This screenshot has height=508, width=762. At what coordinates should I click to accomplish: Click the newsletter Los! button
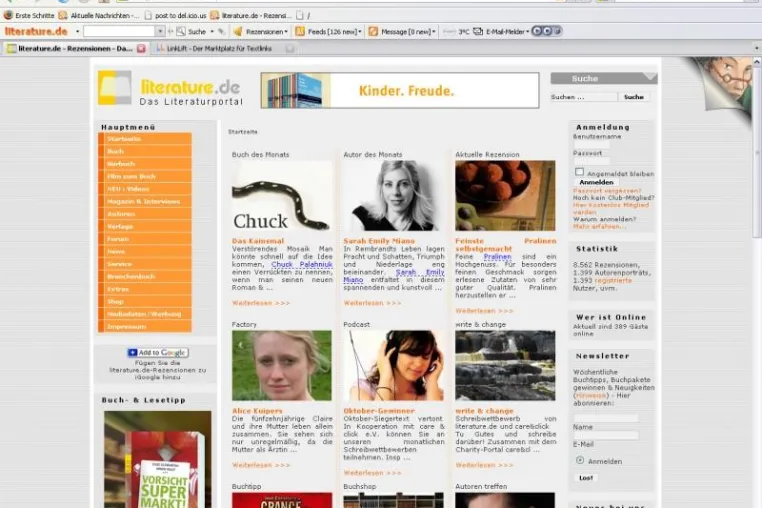(x=586, y=478)
